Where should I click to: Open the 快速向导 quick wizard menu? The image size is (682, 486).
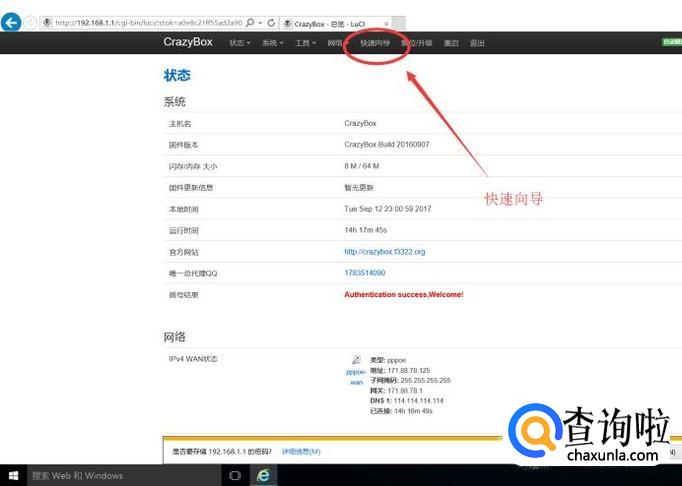[375, 43]
